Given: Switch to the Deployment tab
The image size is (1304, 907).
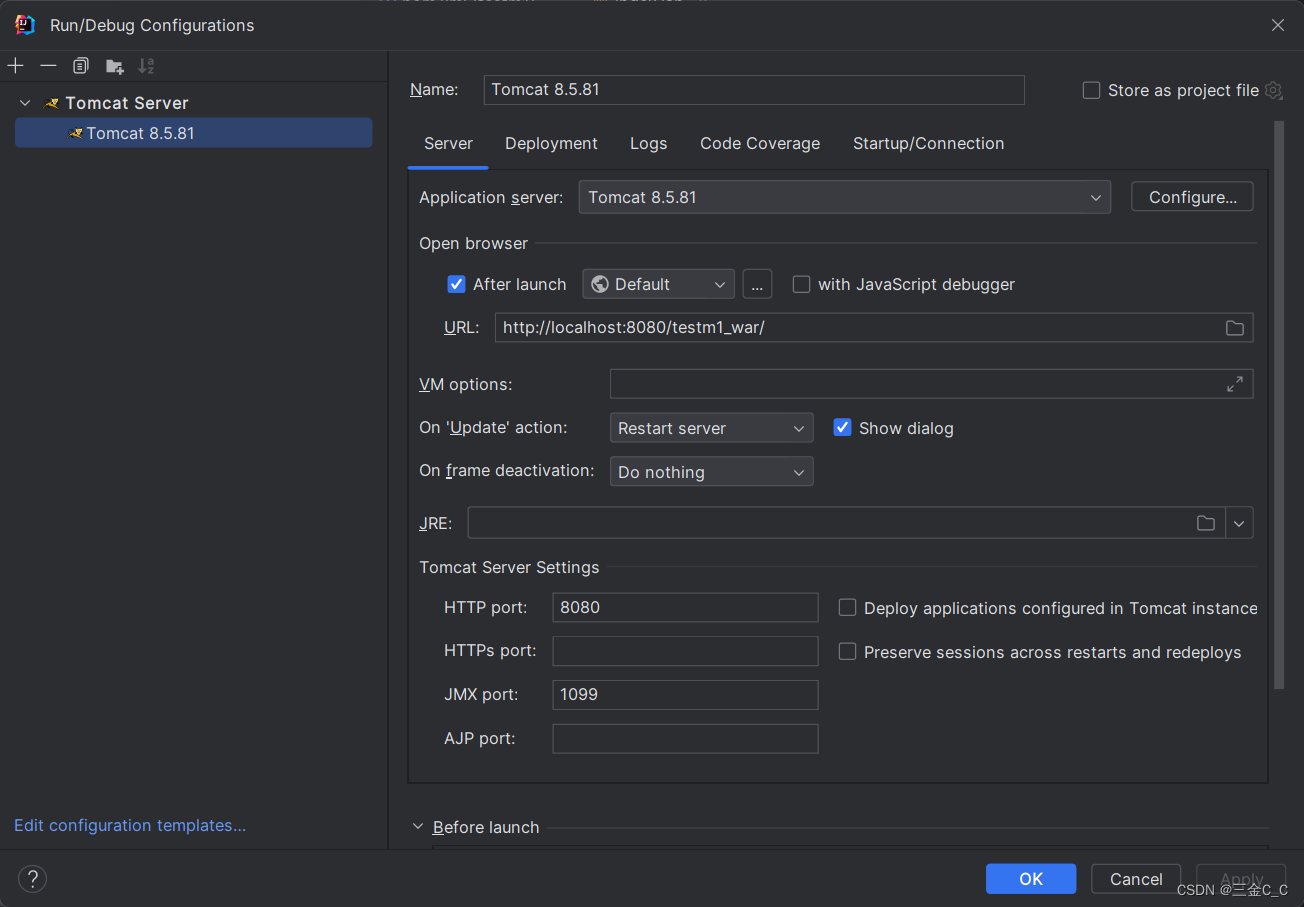Looking at the screenshot, I should 551,143.
